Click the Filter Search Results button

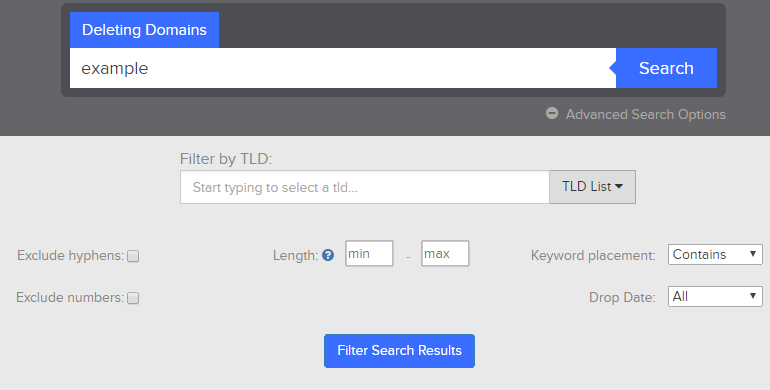point(399,351)
